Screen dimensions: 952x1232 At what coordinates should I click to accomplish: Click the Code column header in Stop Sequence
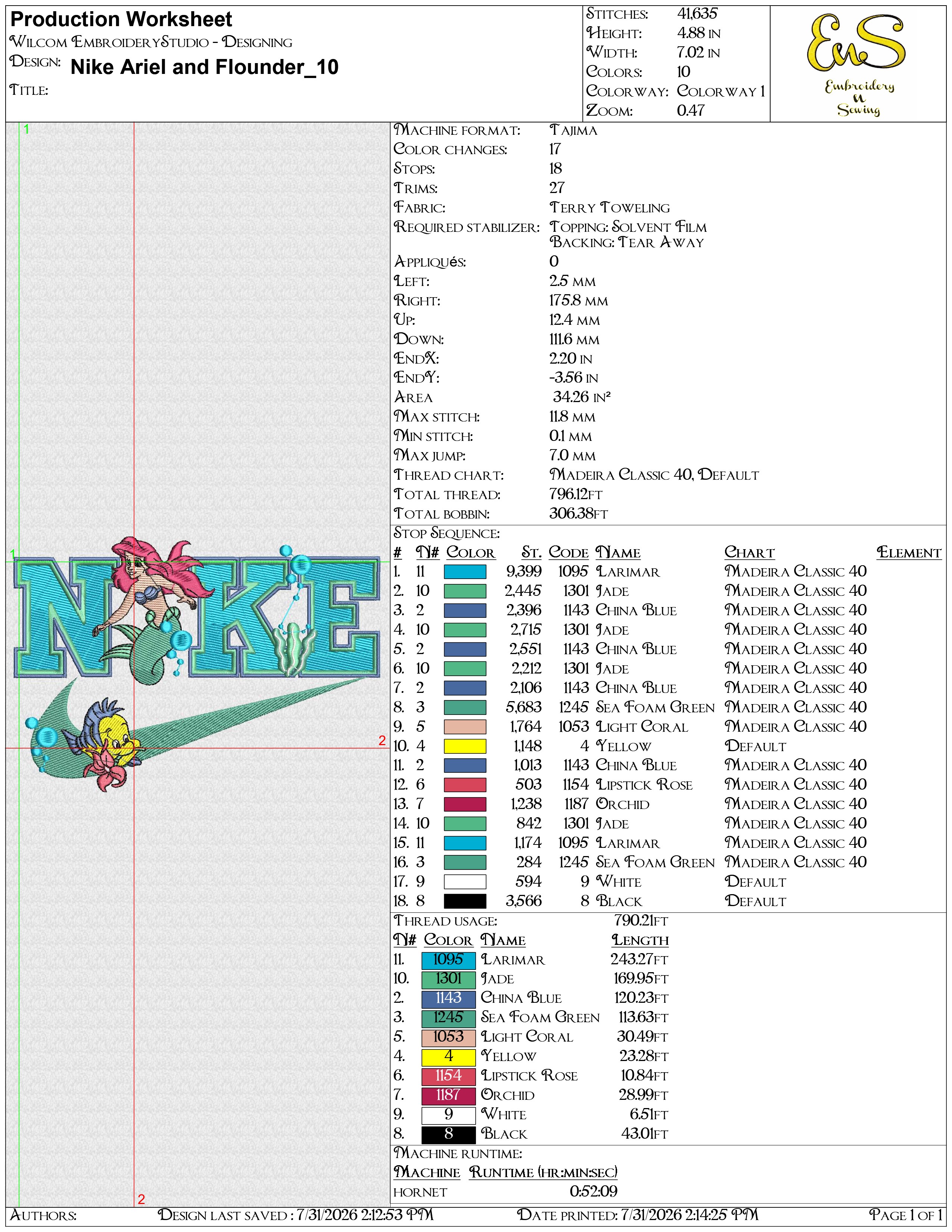(x=569, y=553)
